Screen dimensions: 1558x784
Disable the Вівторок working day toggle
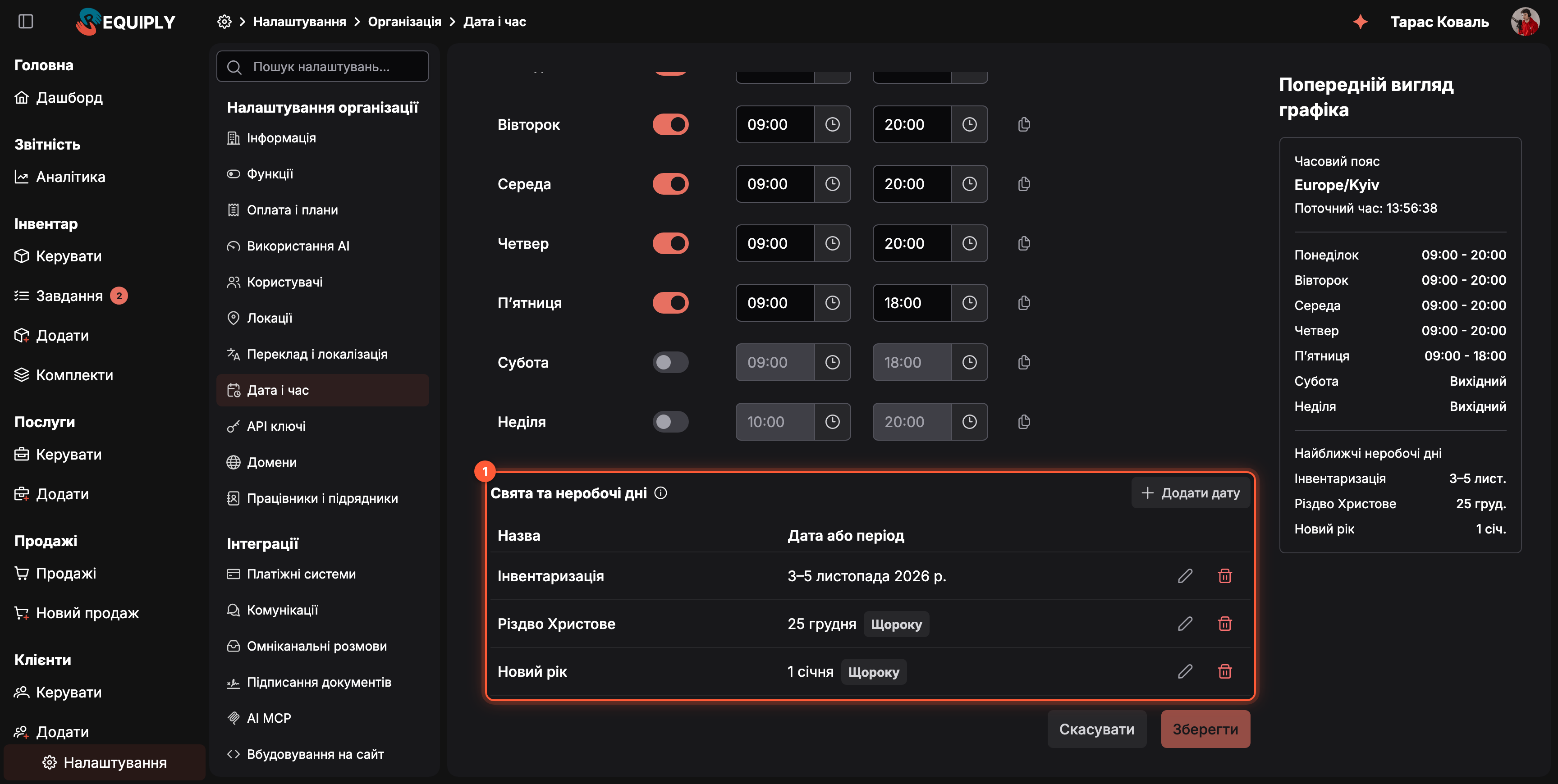click(x=670, y=124)
